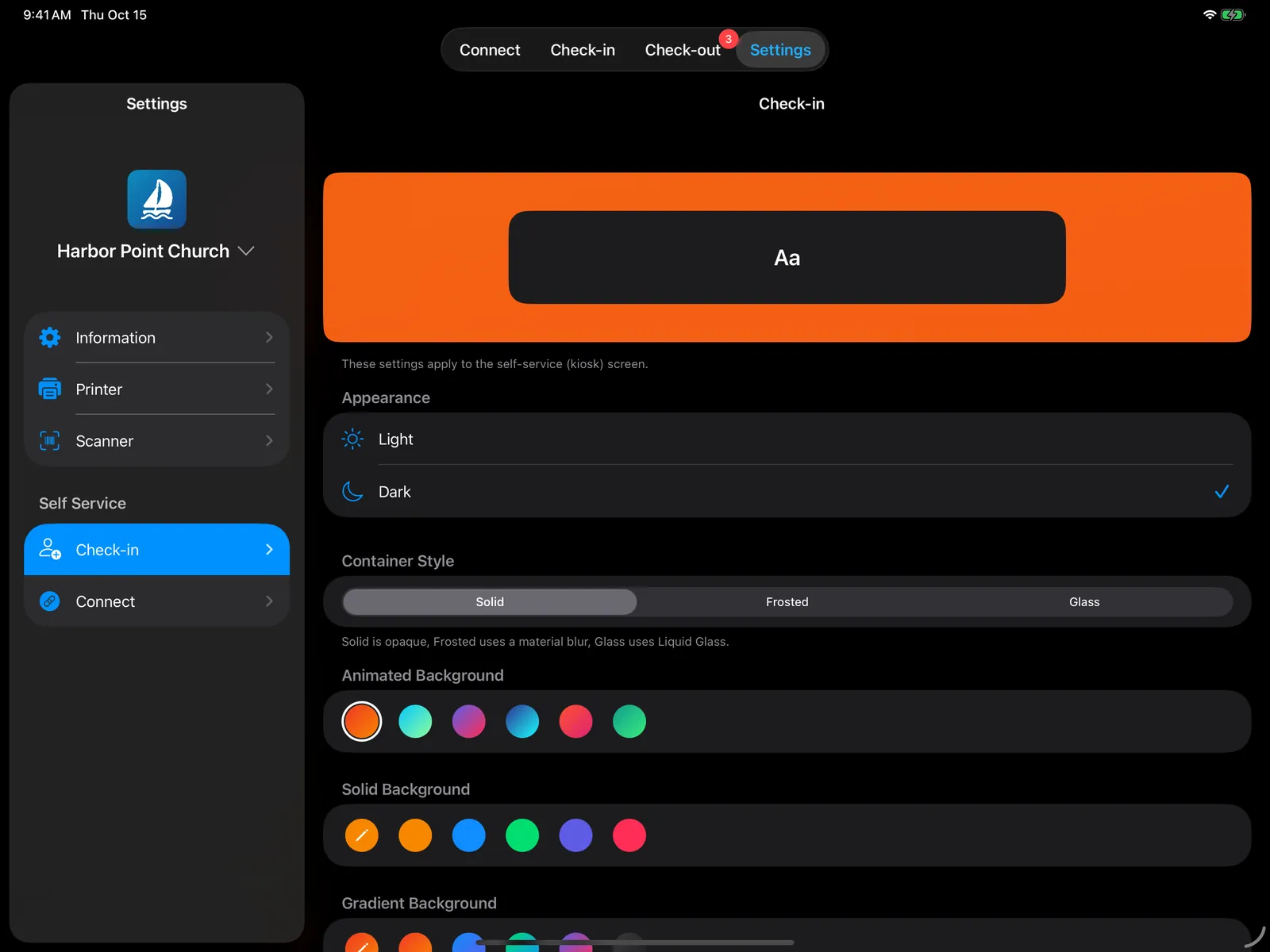1270x952 pixels.
Task: Click the Harbor Point Church sailboat logo
Action: (x=157, y=199)
